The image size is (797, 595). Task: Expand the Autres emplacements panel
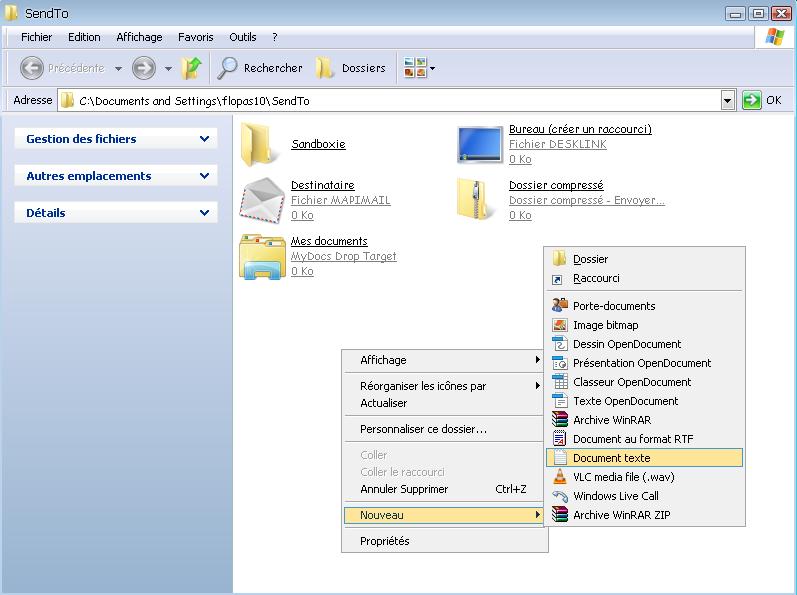[116, 176]
